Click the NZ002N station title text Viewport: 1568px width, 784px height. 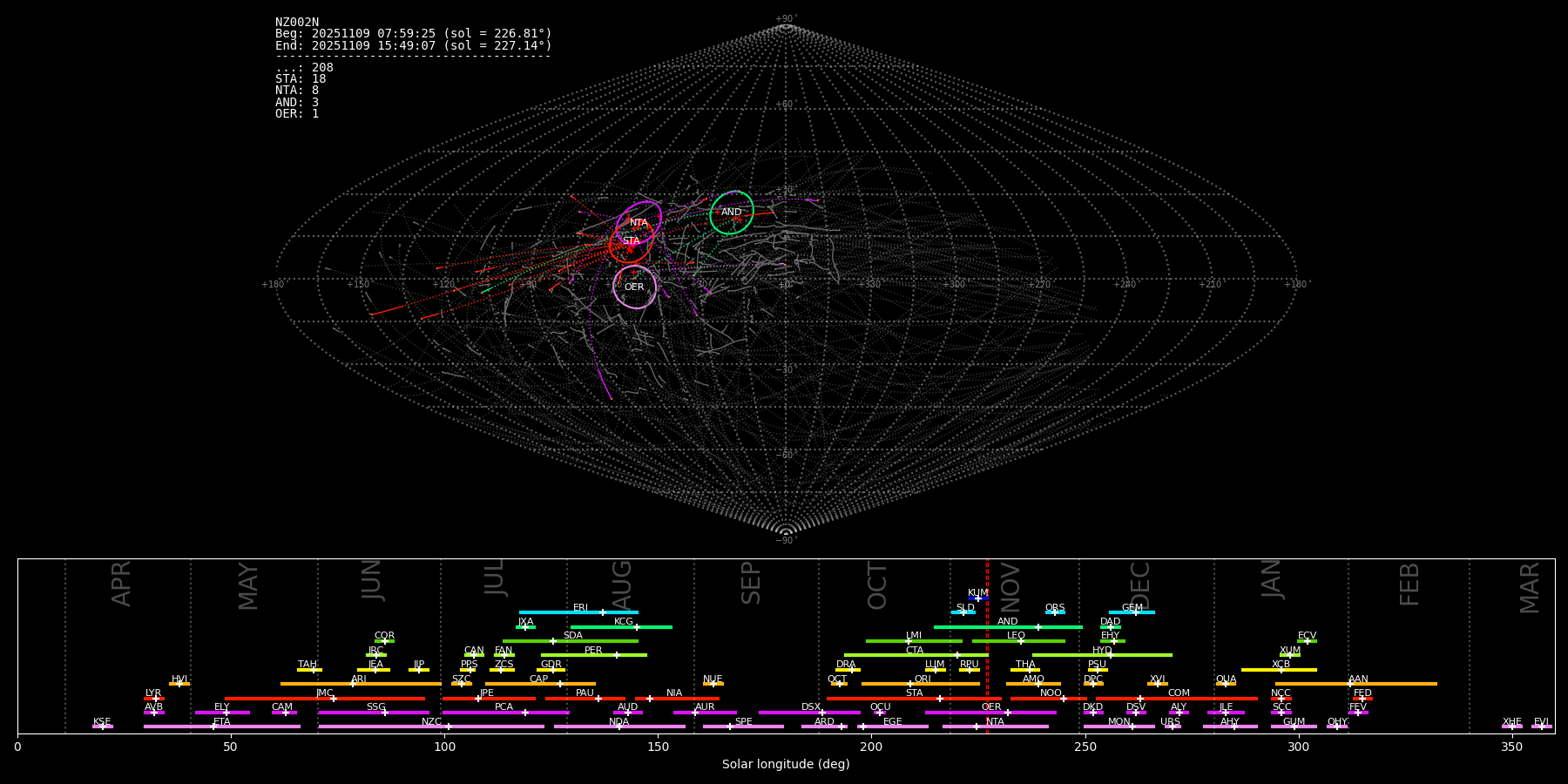(x=297, y=23)
